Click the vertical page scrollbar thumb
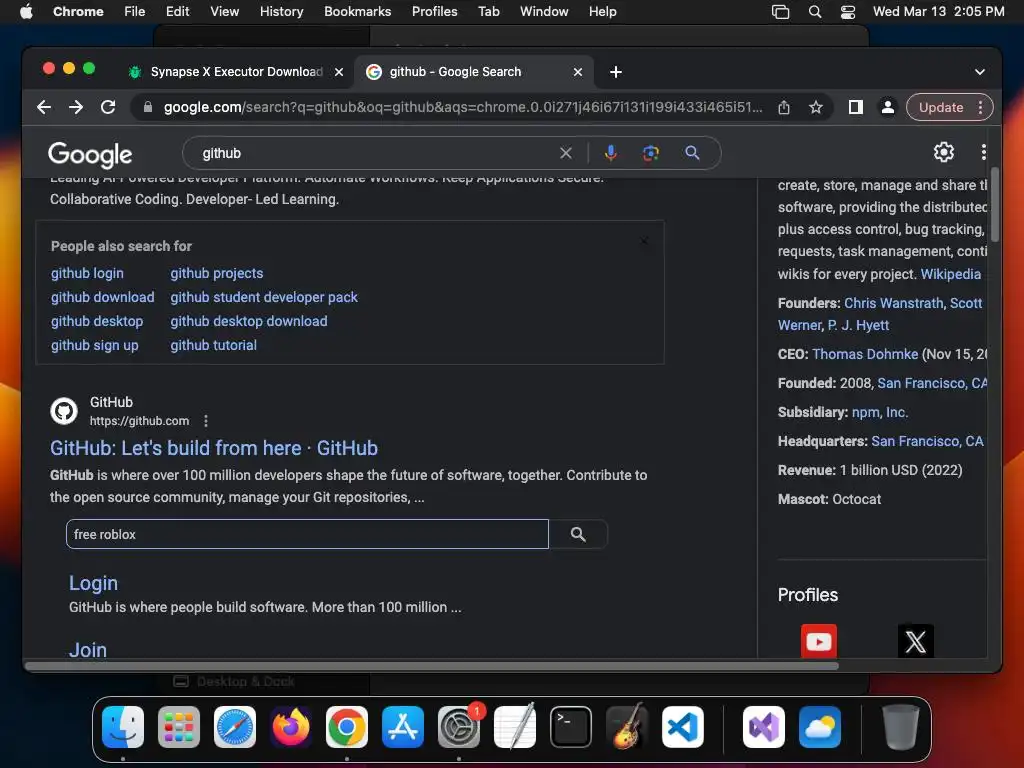This screenshot has width=1024, height=768. tap(995, 205)
